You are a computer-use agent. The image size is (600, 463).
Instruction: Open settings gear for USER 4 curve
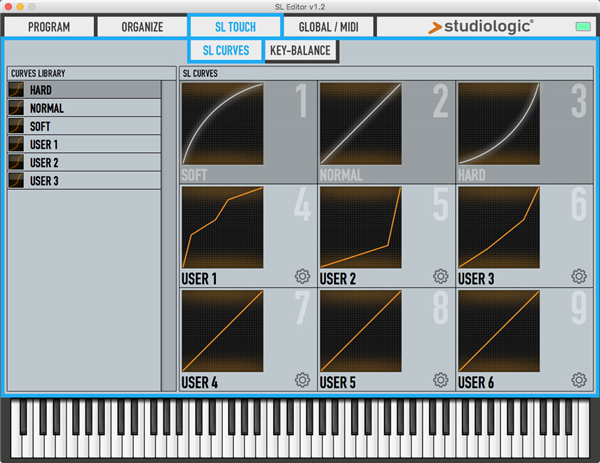coord(302,380)
